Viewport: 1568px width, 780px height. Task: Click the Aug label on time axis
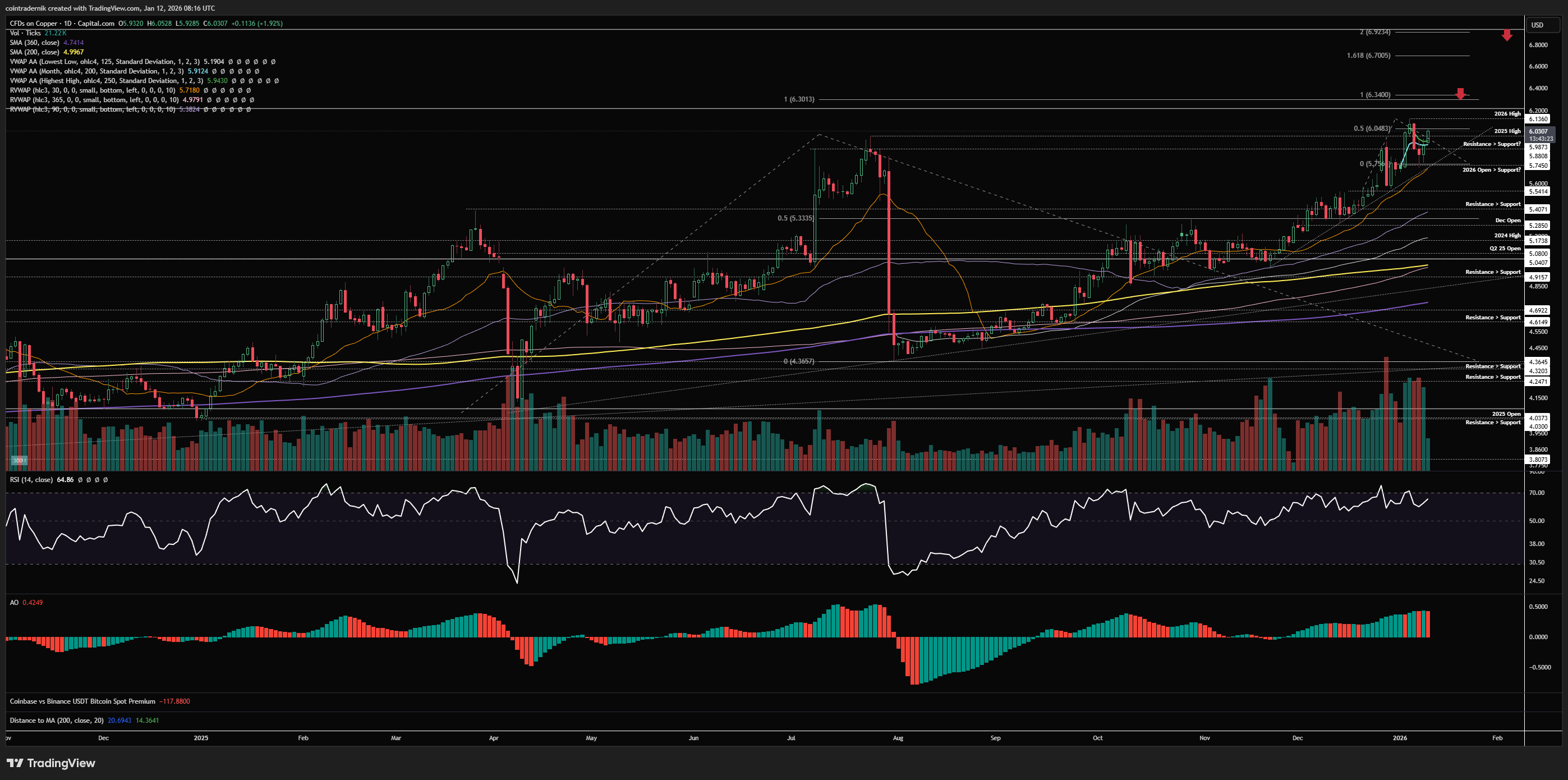click(898, 738)
